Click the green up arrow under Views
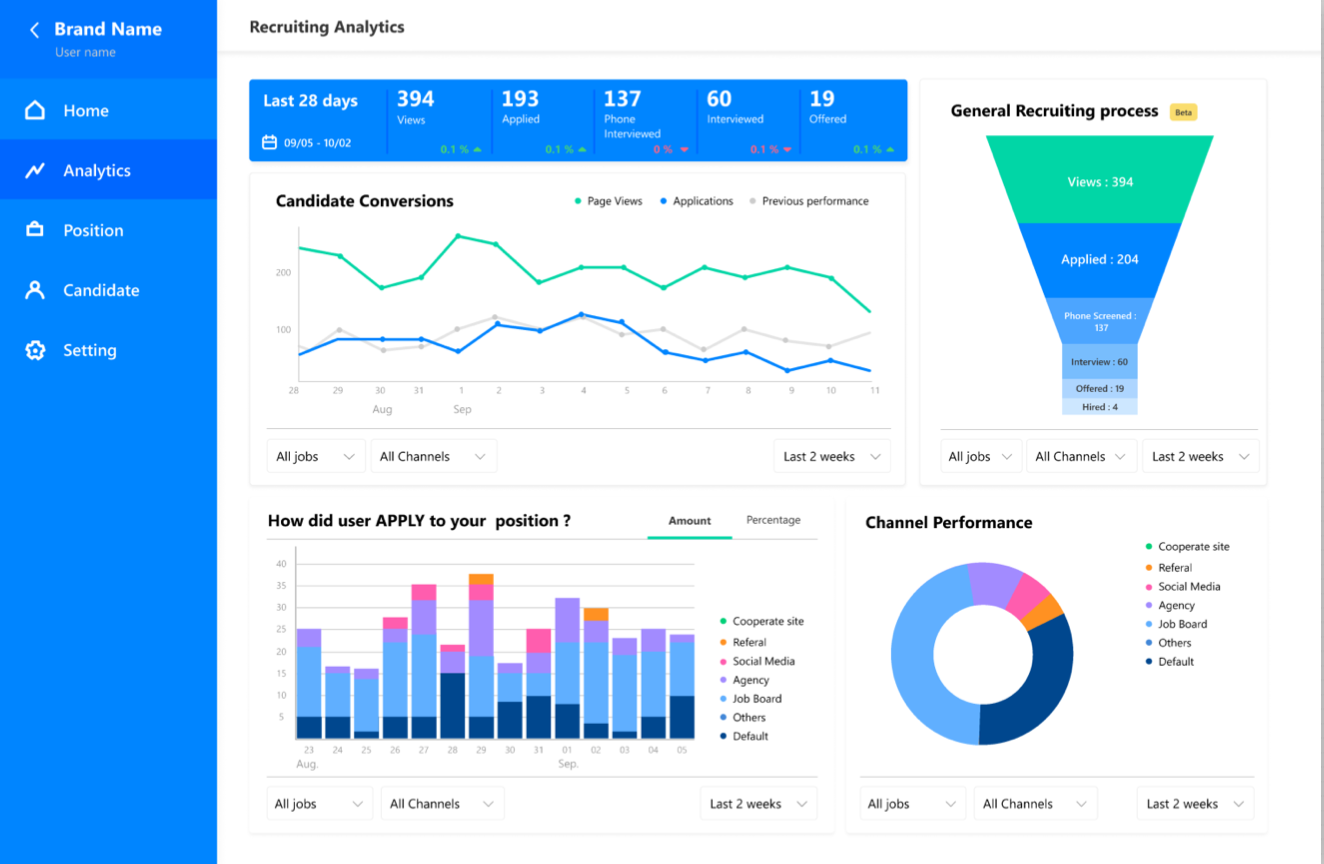Screen dimensions: 1324x864 (477, 149)
